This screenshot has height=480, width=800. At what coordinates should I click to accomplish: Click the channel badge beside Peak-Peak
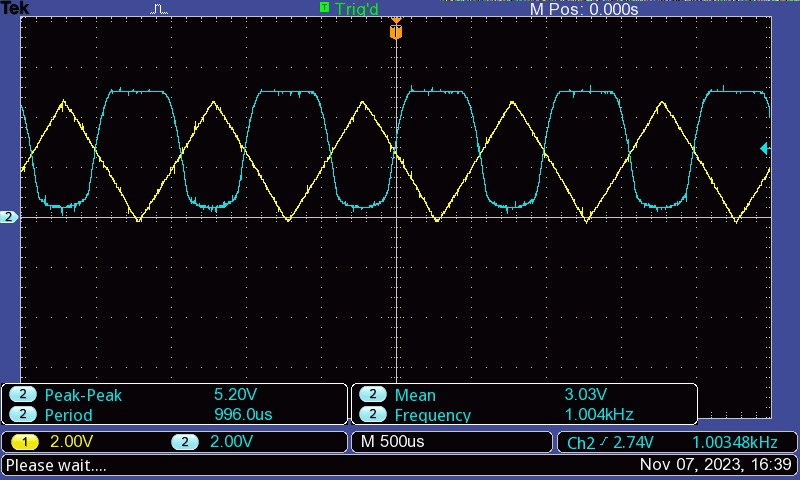23,395
